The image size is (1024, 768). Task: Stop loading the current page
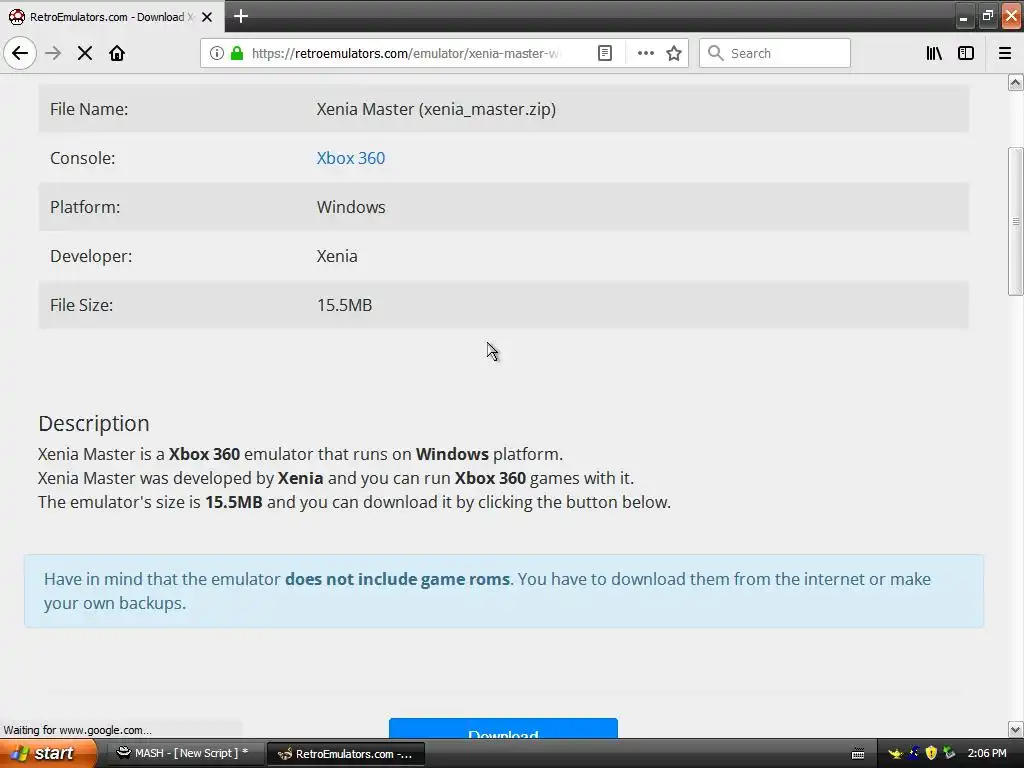pos(84,53)
